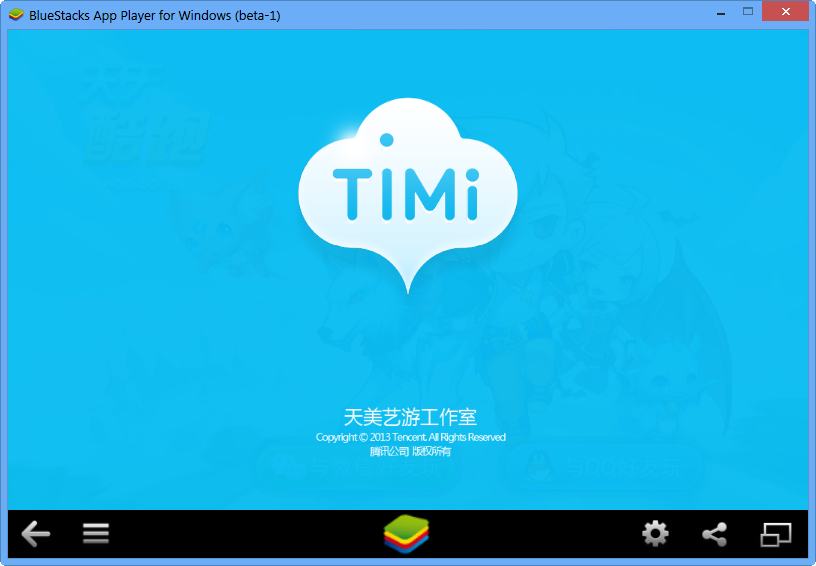Close the BlueStacks App Player window
Screen dimensions: 816x566
pos(786,11)
